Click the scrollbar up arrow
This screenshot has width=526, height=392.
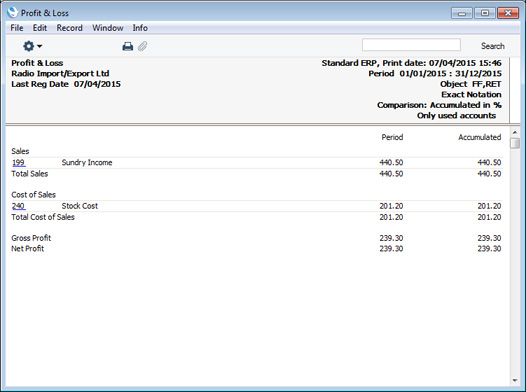coord(515,132)
